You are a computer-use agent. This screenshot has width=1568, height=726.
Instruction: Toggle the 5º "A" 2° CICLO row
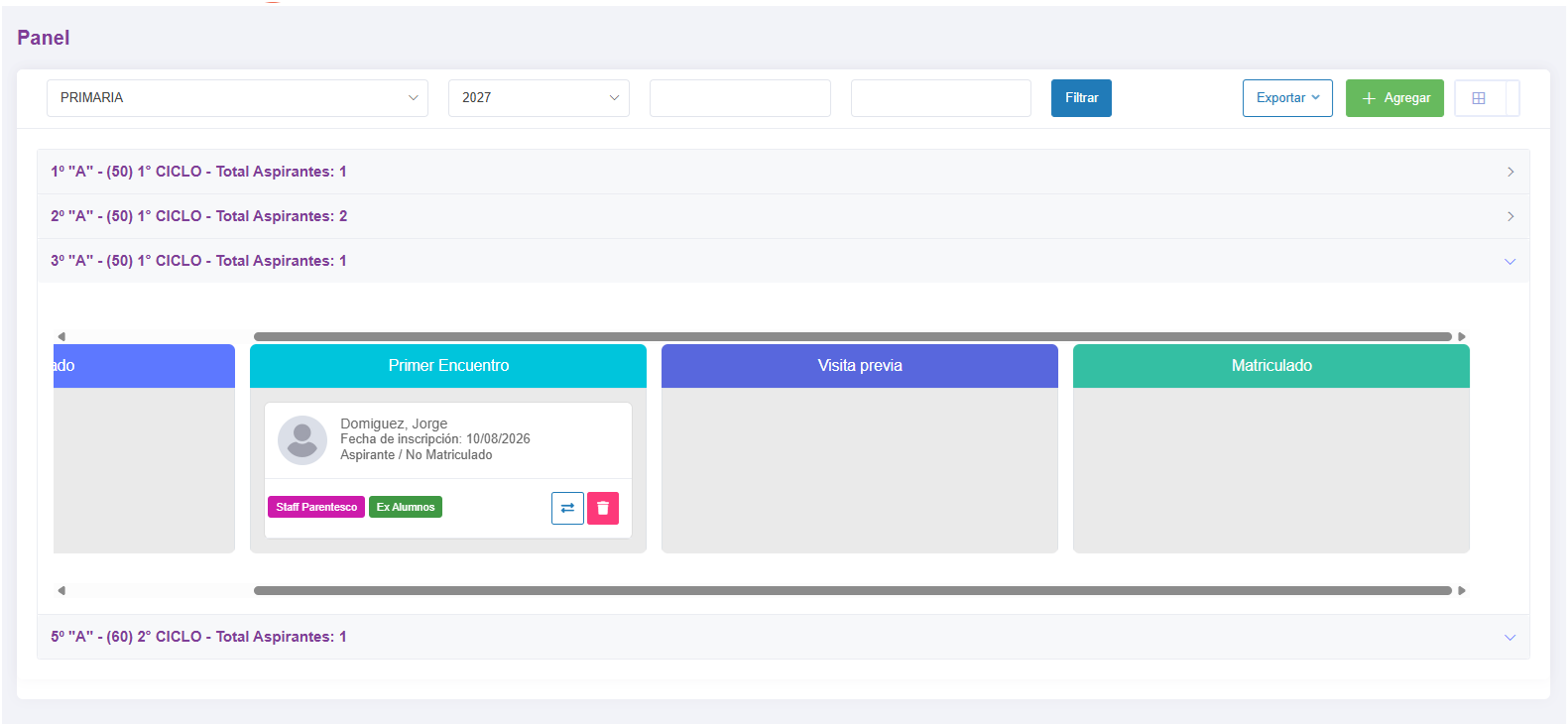[784, 637]
